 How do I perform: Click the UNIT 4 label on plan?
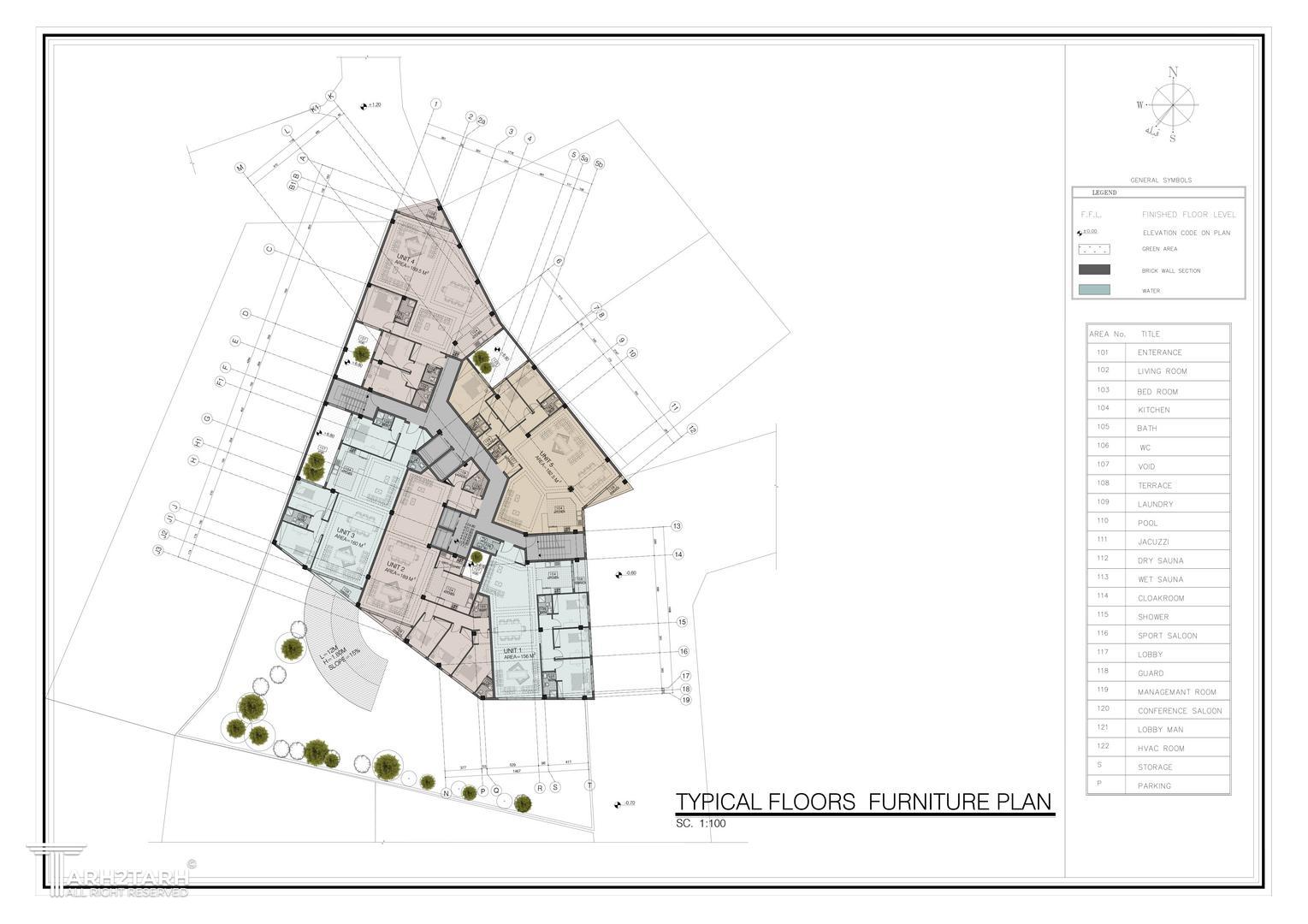click(x=405, y=260)
